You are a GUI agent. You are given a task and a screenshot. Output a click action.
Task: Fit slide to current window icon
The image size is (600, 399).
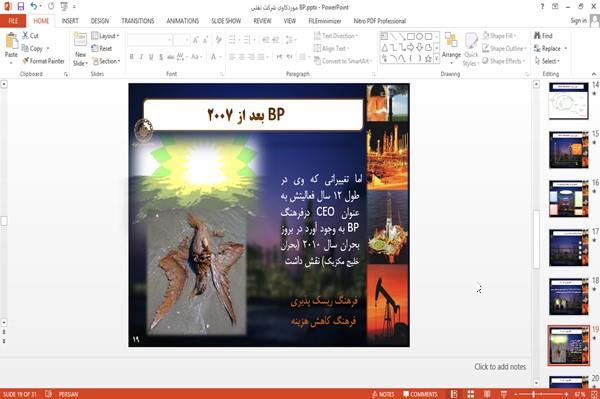(x=594, y=394)
